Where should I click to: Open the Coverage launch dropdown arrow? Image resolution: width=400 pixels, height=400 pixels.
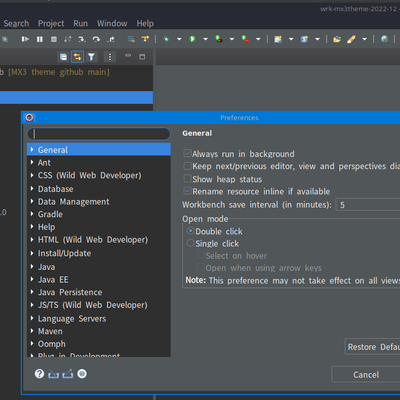[x=232, y=39]
